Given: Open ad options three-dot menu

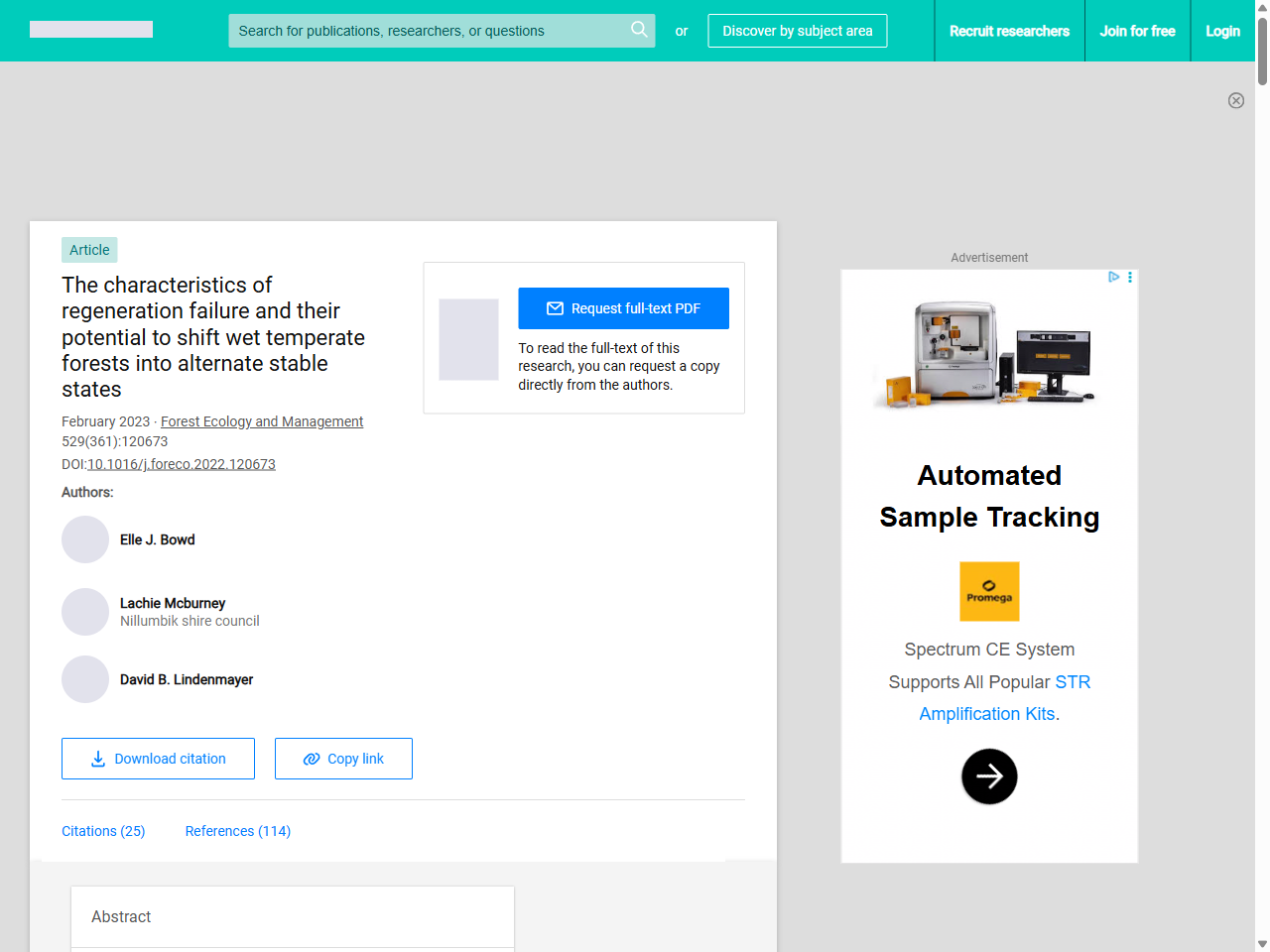Looking at the screenshot, I should [1130, 278].
